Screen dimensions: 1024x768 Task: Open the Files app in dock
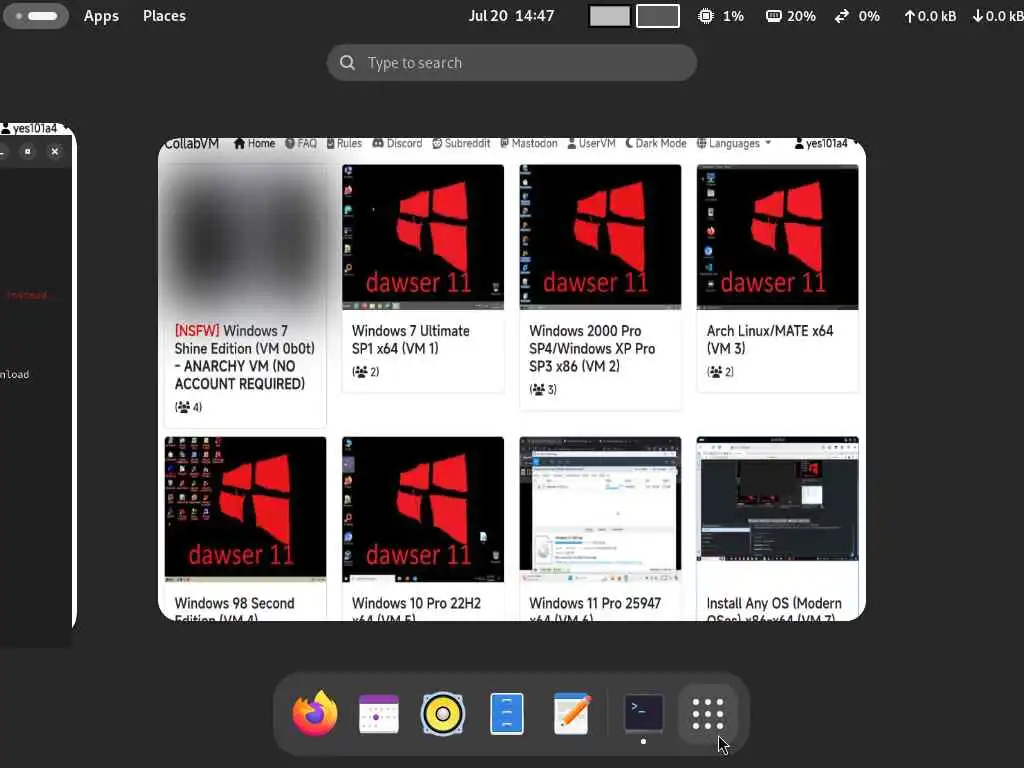point(507,714)
